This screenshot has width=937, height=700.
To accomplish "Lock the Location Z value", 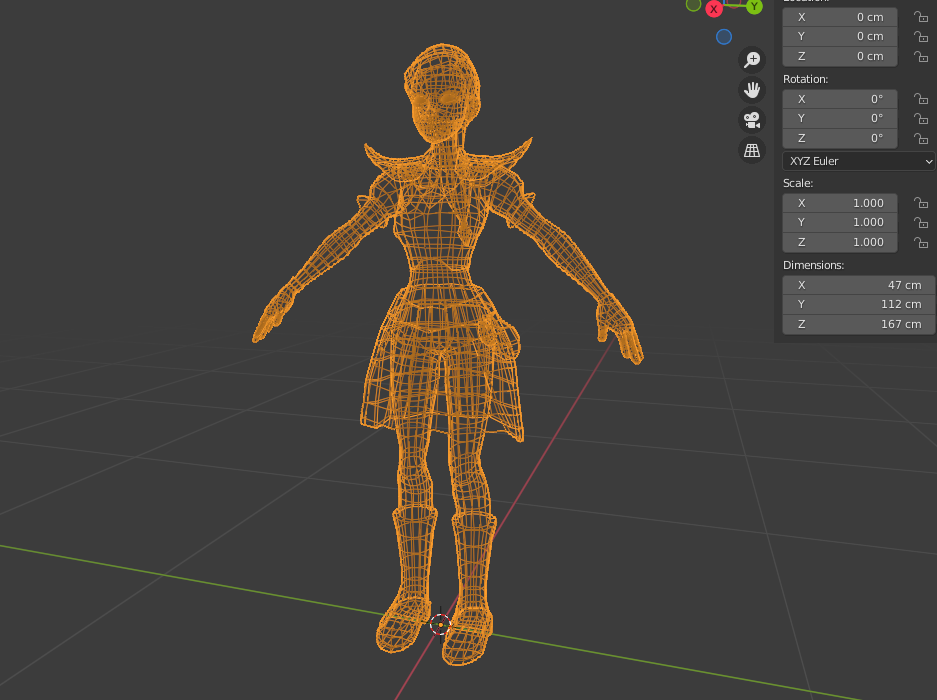I will 921,57.
